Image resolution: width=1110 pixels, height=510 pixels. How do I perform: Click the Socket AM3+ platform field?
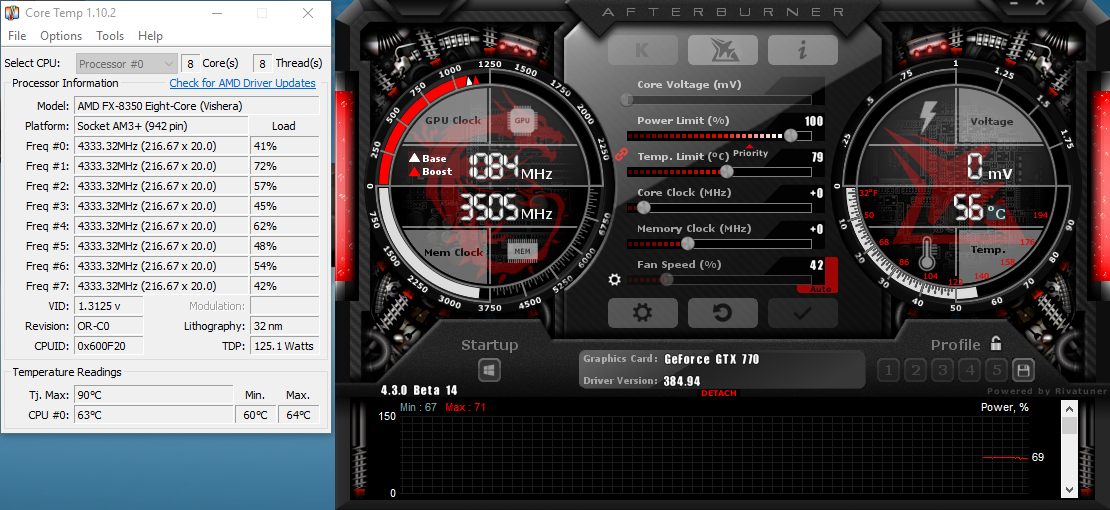[161, 126]
